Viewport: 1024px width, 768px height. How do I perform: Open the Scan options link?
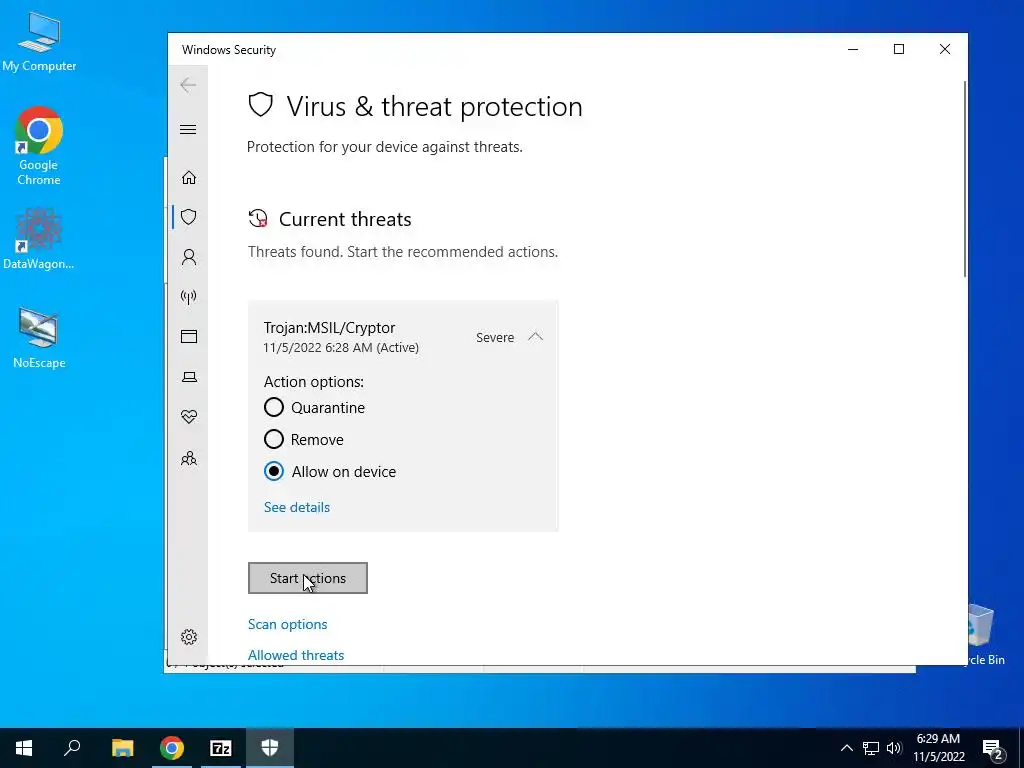287,624
